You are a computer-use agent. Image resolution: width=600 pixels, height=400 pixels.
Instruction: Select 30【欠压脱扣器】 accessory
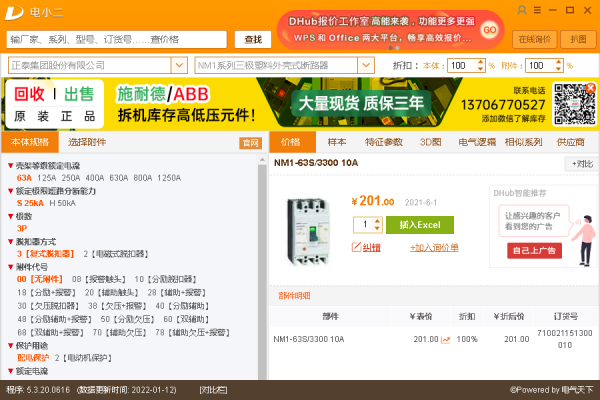[x=48, y=306]
